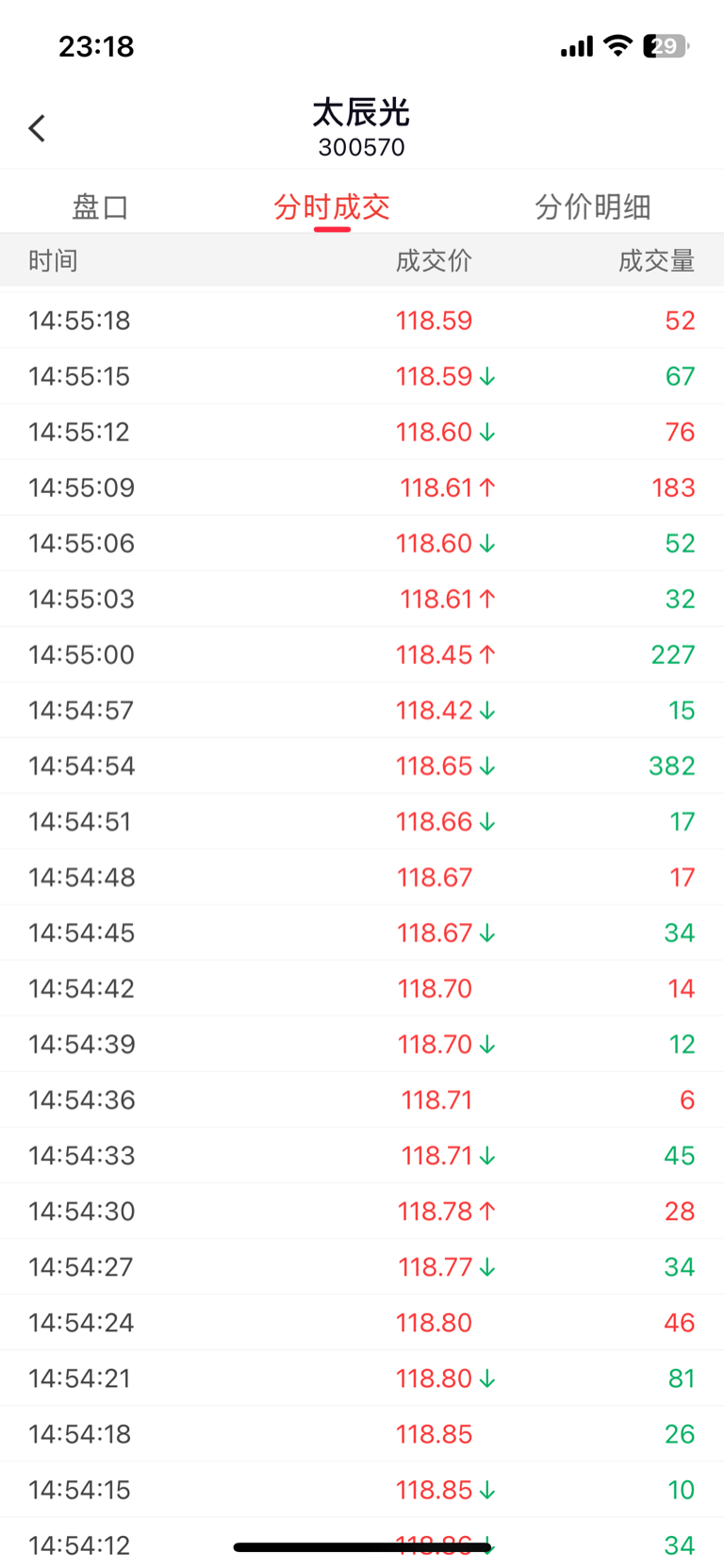Tap the 成交量 column header
Screen dimensions: 724x1568
pos(657,260)
